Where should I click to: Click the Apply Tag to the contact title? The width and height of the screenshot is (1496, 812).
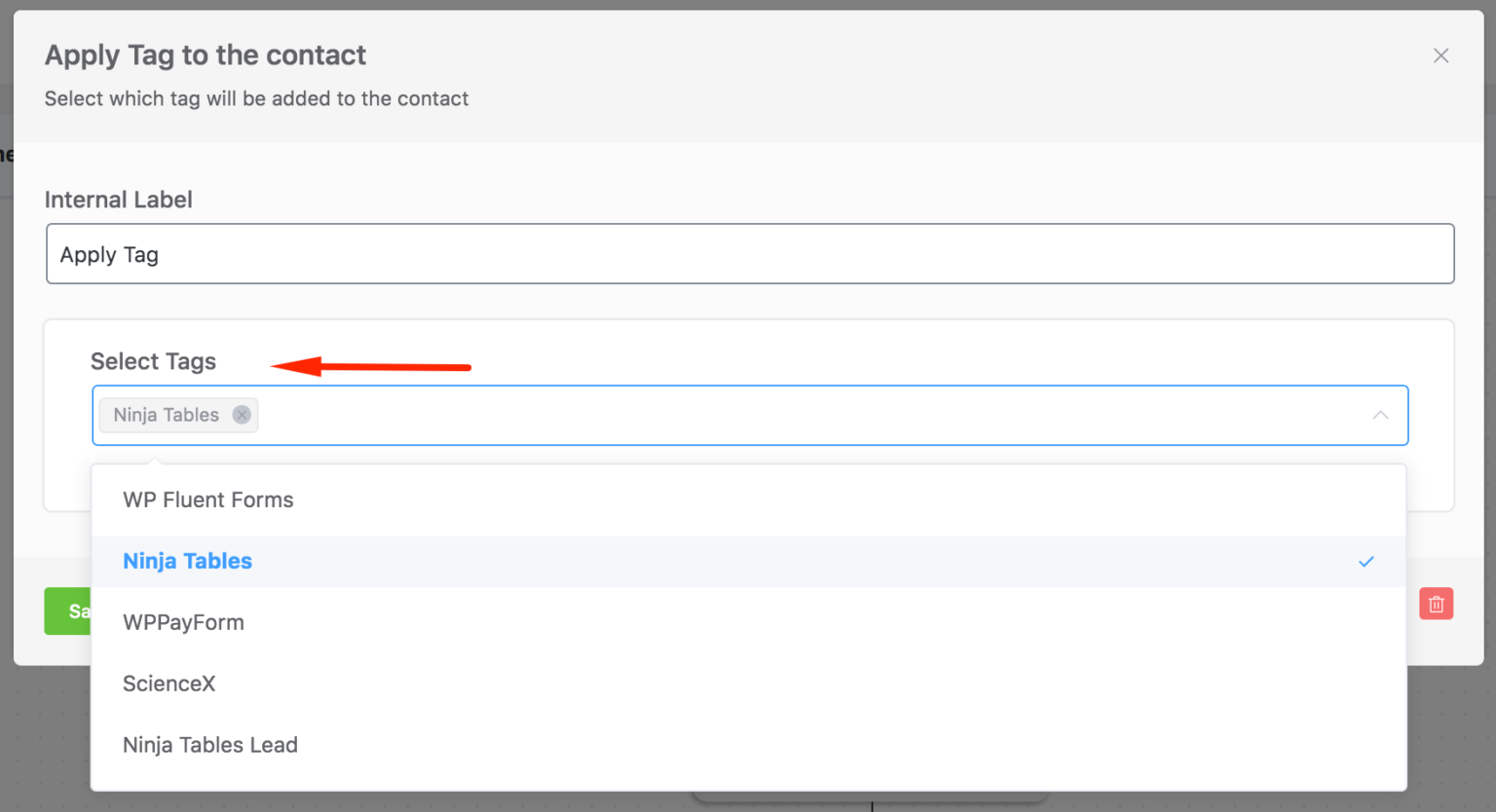coord(206,55)
